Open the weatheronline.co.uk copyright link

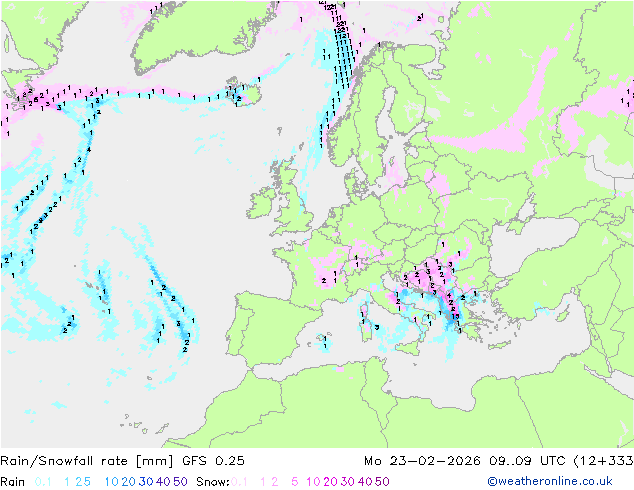[549, 481]
